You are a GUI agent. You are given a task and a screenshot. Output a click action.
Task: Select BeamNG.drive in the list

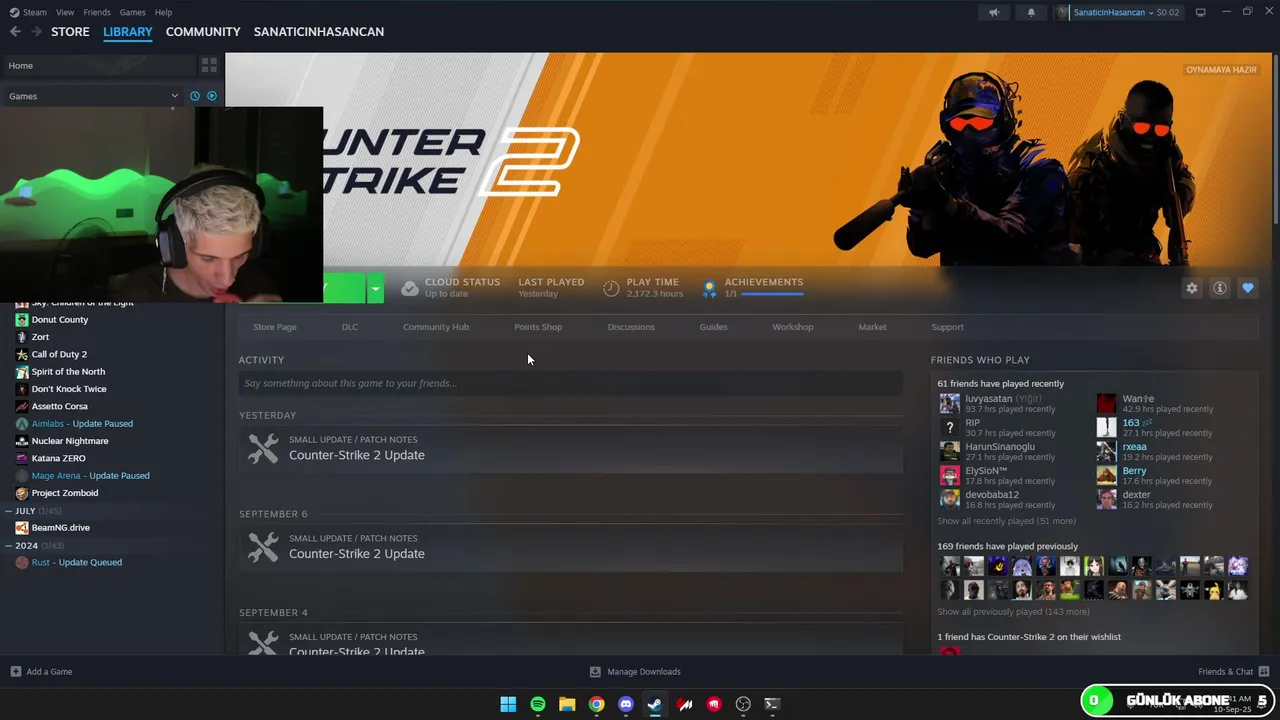point(60,528)
